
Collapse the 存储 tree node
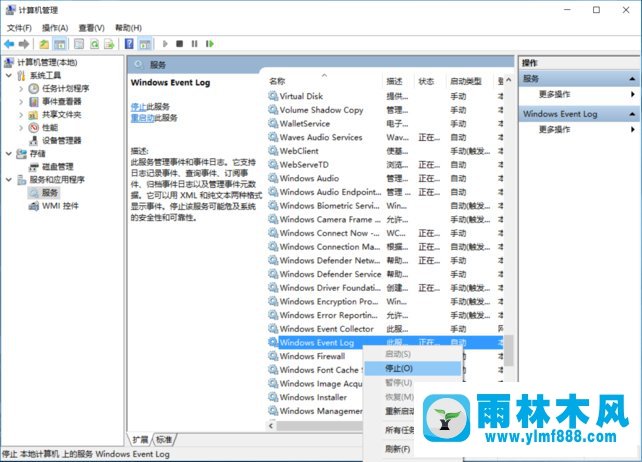coord(9,154)
